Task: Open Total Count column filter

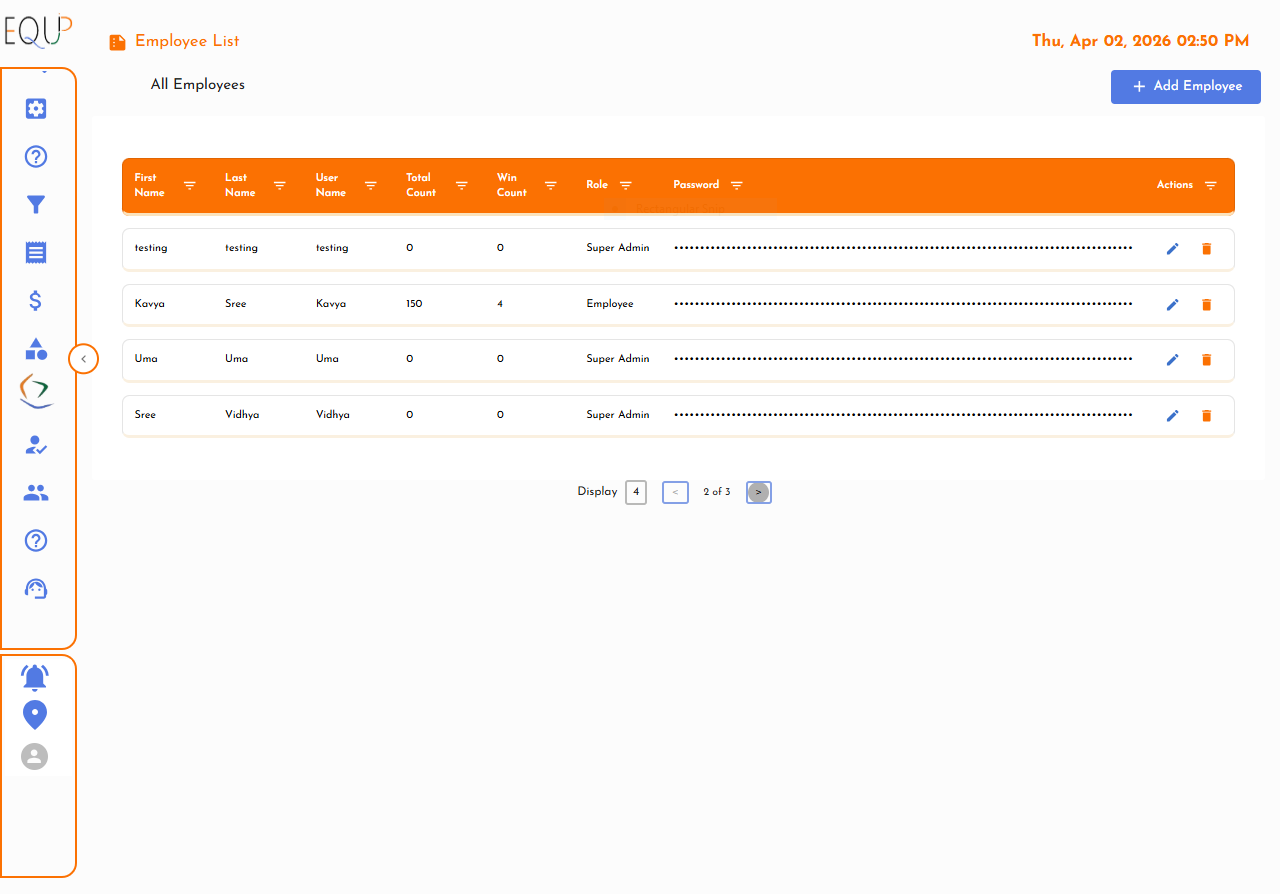Action: [x=462, y=185]
